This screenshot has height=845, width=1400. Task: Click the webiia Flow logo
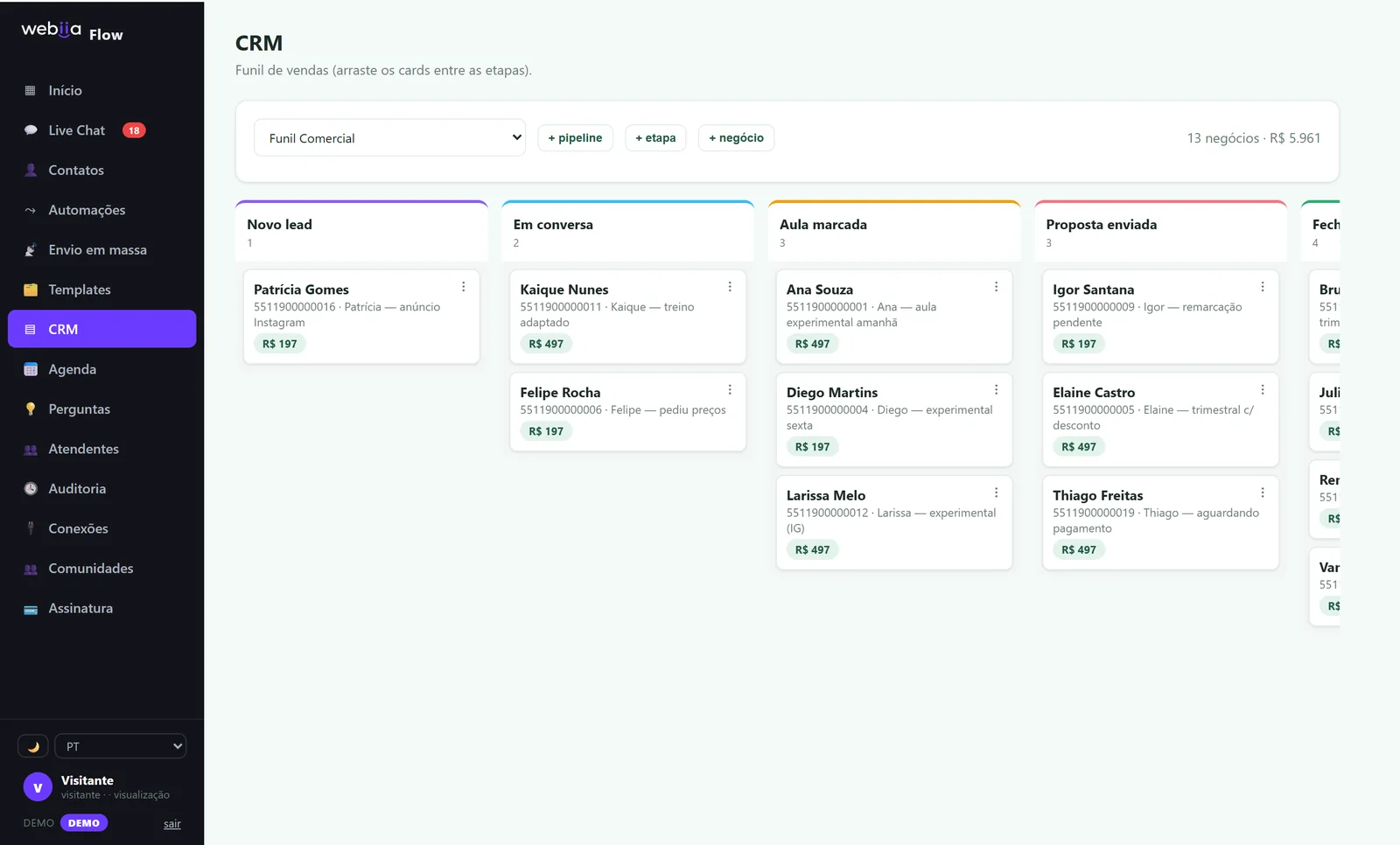click(72, 31)
